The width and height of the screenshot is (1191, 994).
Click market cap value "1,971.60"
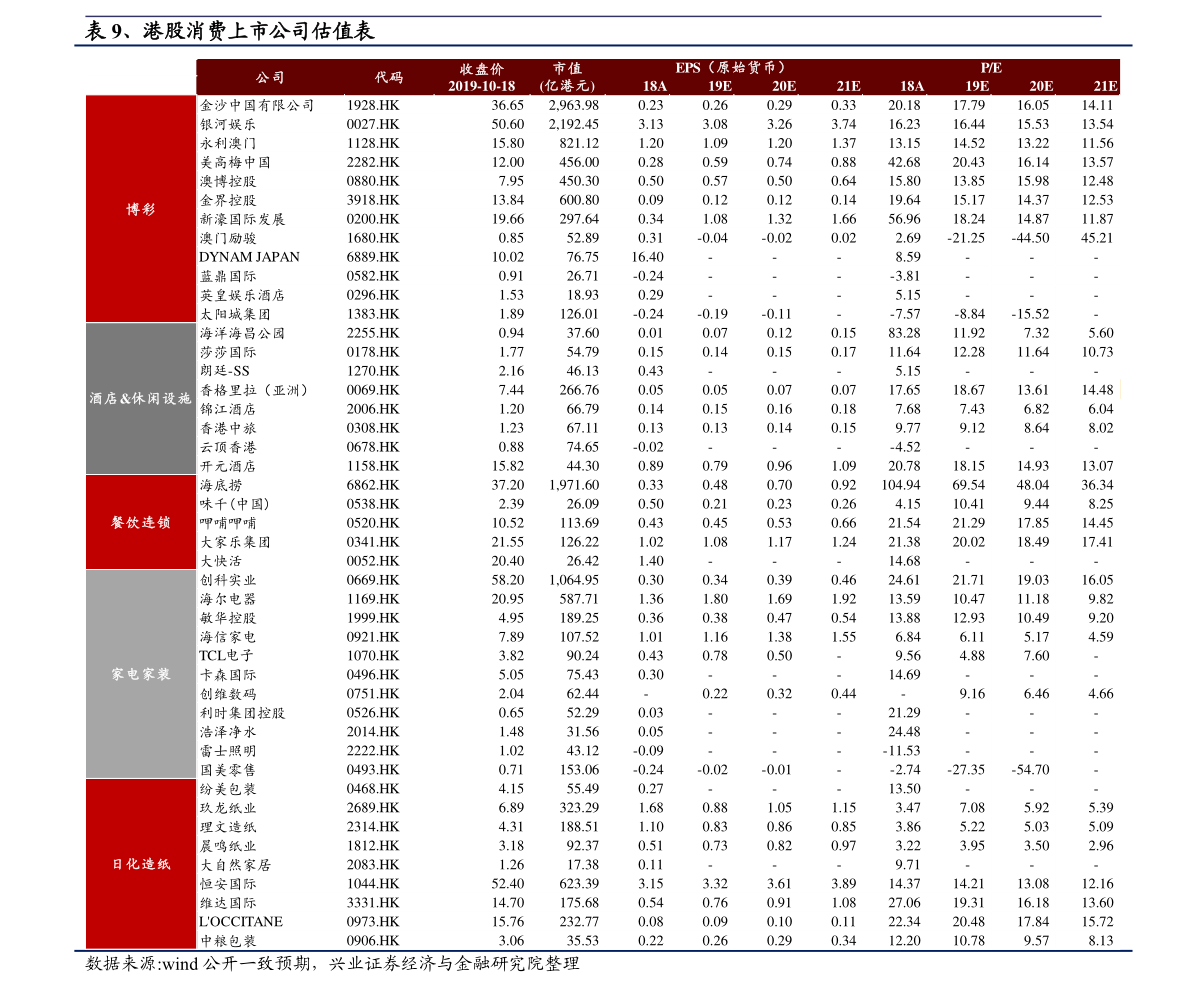(x=573, y=485)
